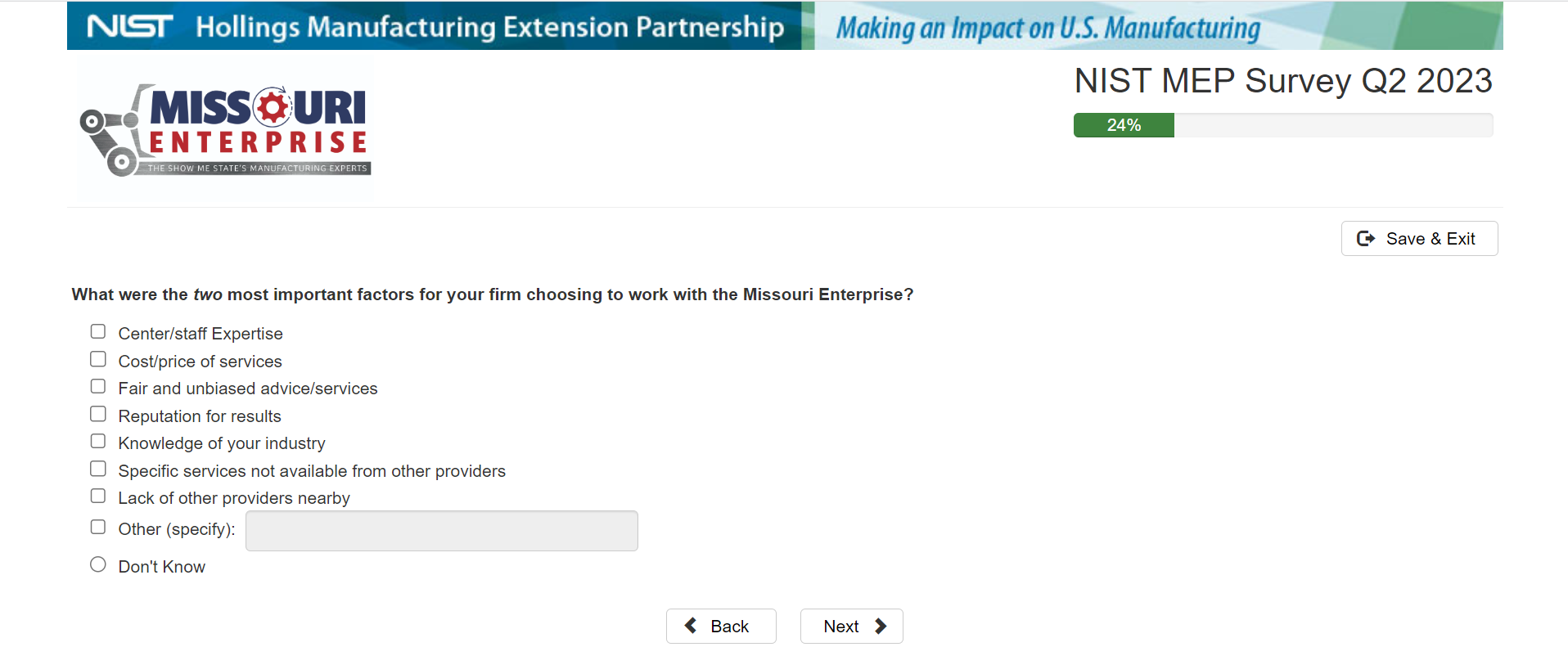Click the Next chevron arrow icon
The height and width of the screenshot is (665, 1568).
pyautogui.click(x=881, y=626)
